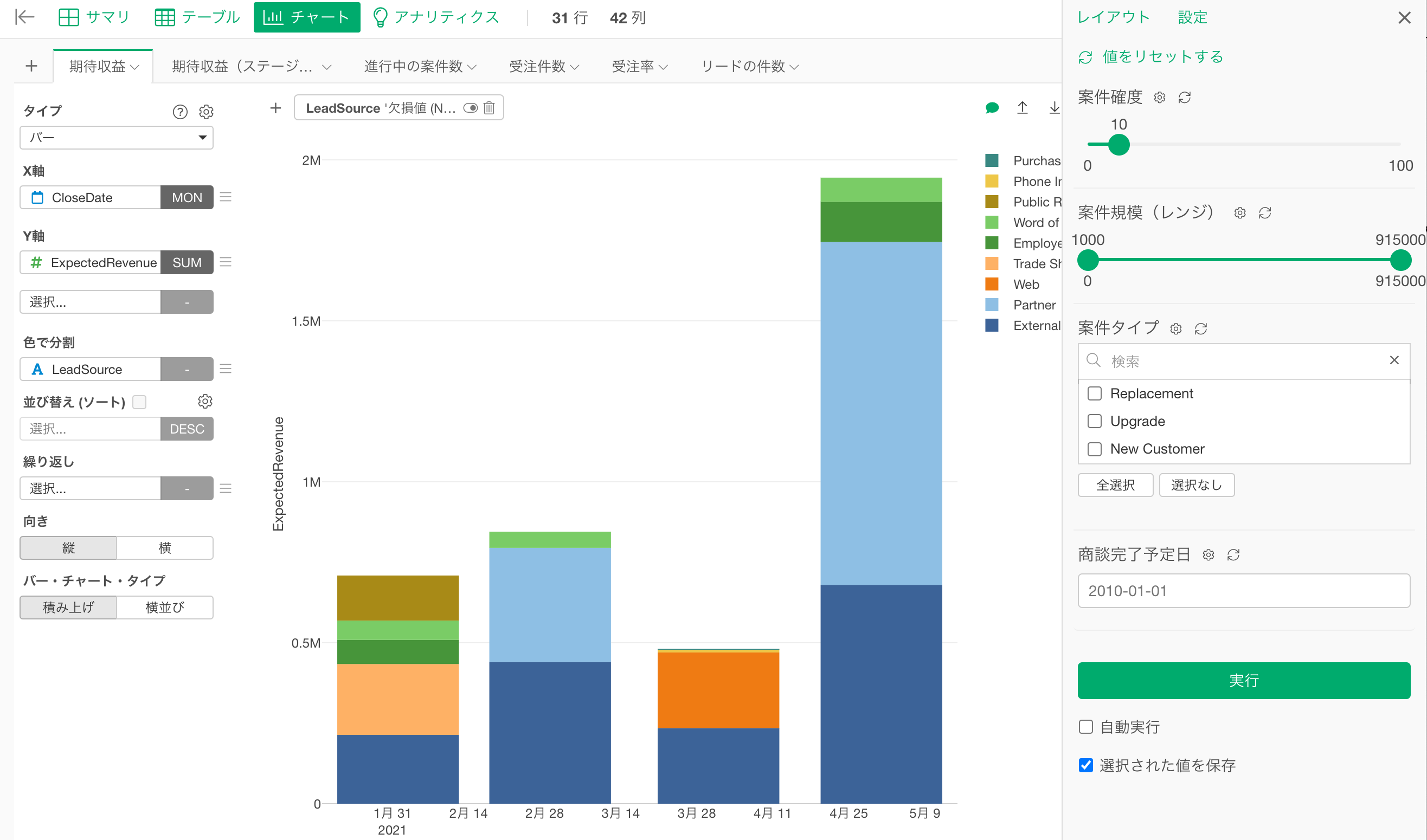Check the New Customer option
Screen dimensions: 1427x840
tap(1095, 449)
